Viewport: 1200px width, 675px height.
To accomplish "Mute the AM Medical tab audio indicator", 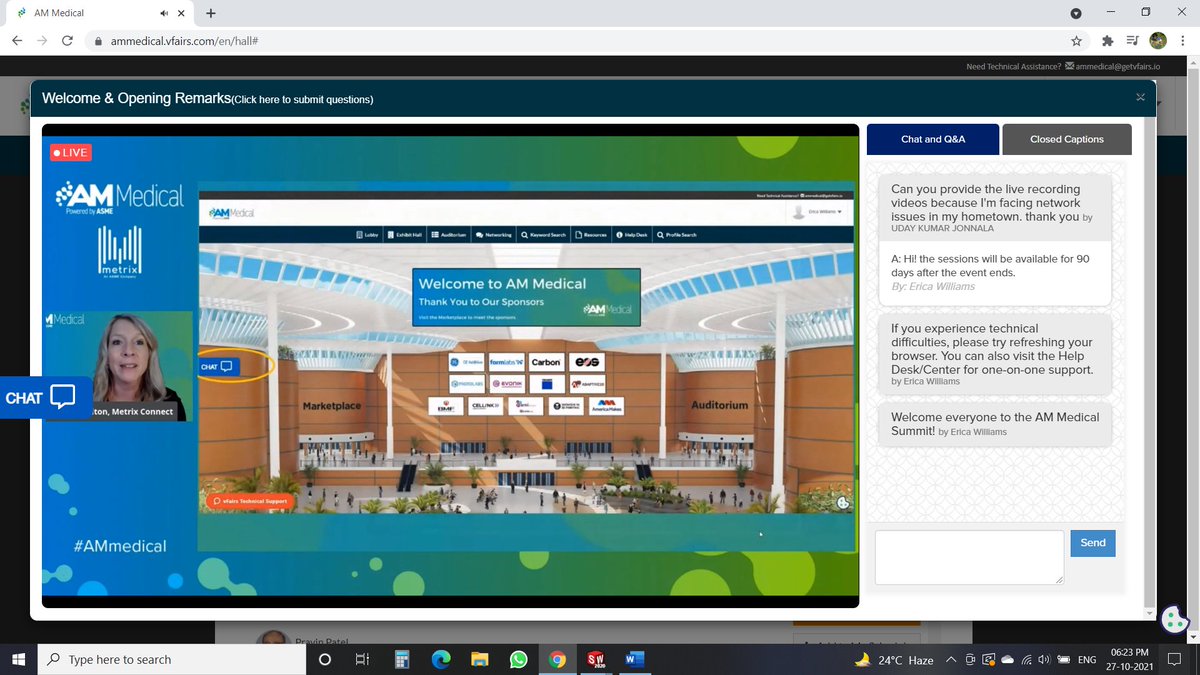I will [x=165, y=13].
